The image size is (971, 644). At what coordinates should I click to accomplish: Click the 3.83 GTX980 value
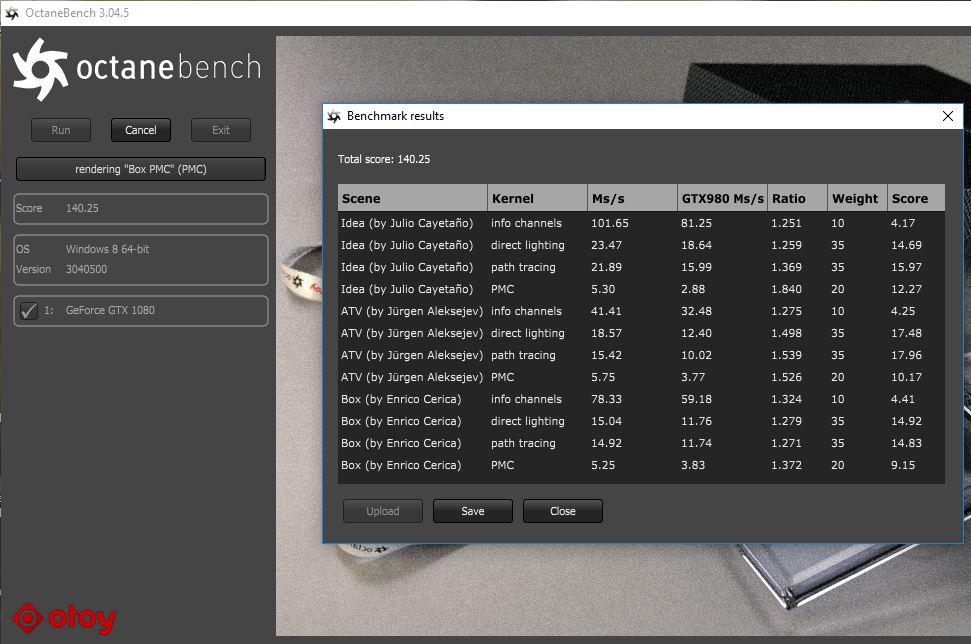tap(692, 465)
